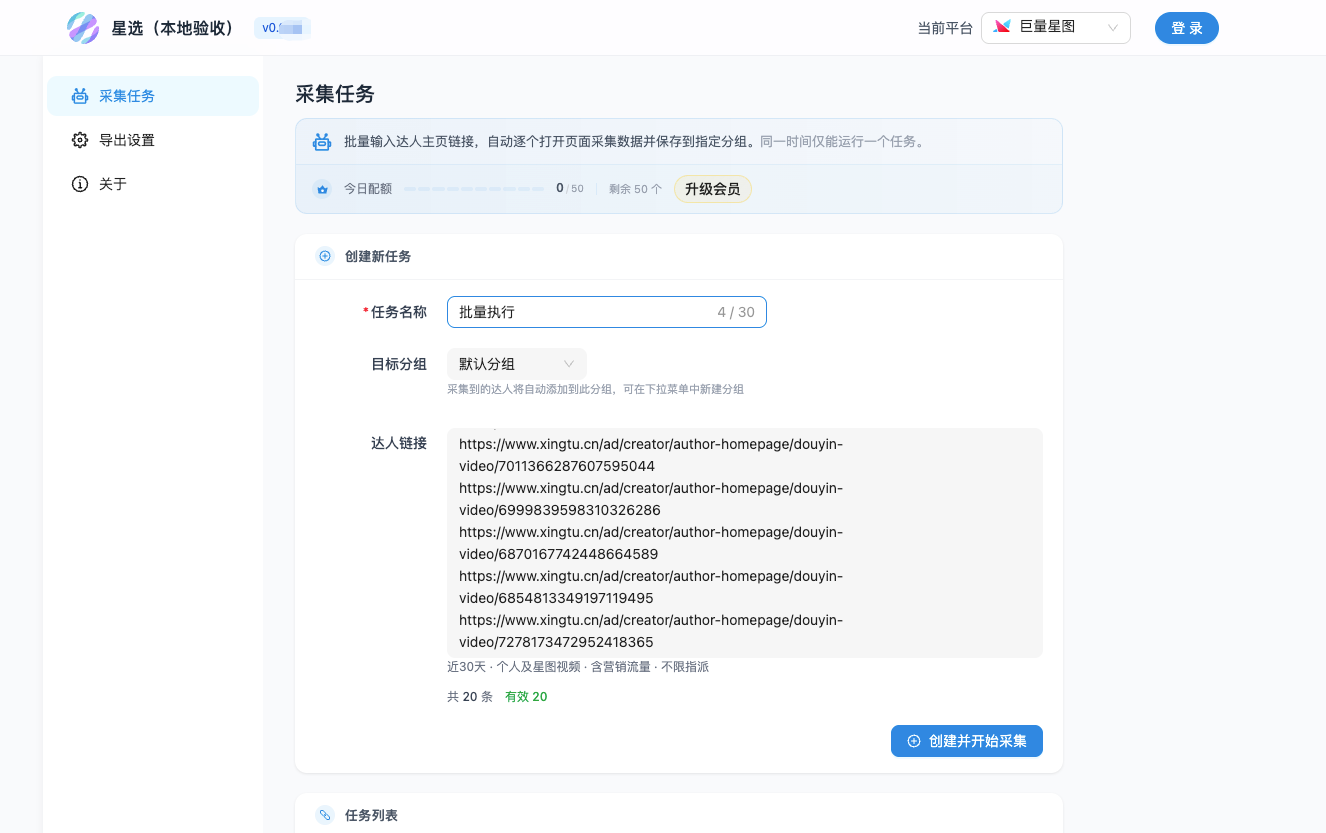Click the crown icon beside 今日配额
The height and width of the screenshot is (833, 1326).
[x=322, y=188]
